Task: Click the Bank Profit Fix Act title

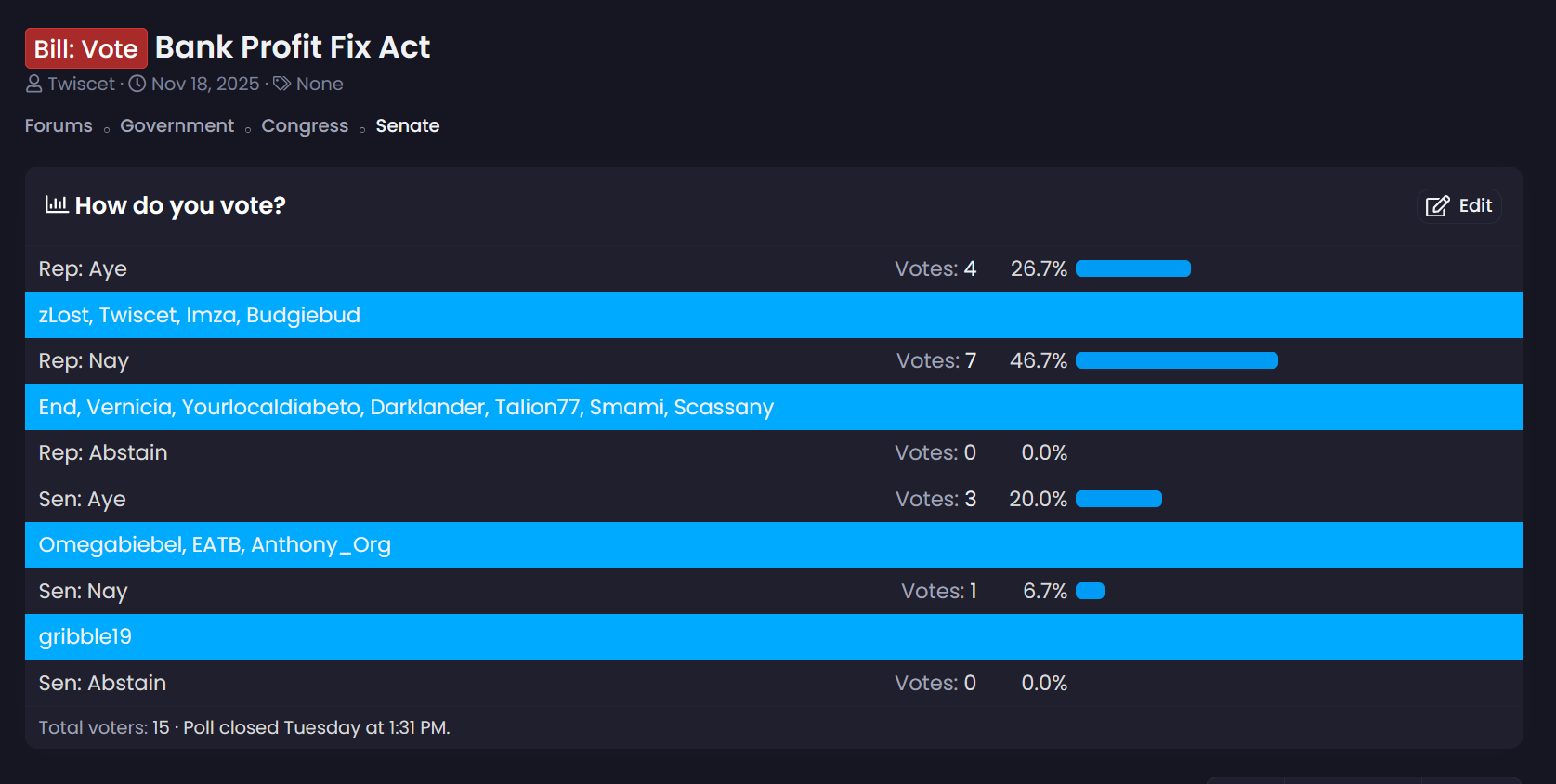Action: coord(292,47)
